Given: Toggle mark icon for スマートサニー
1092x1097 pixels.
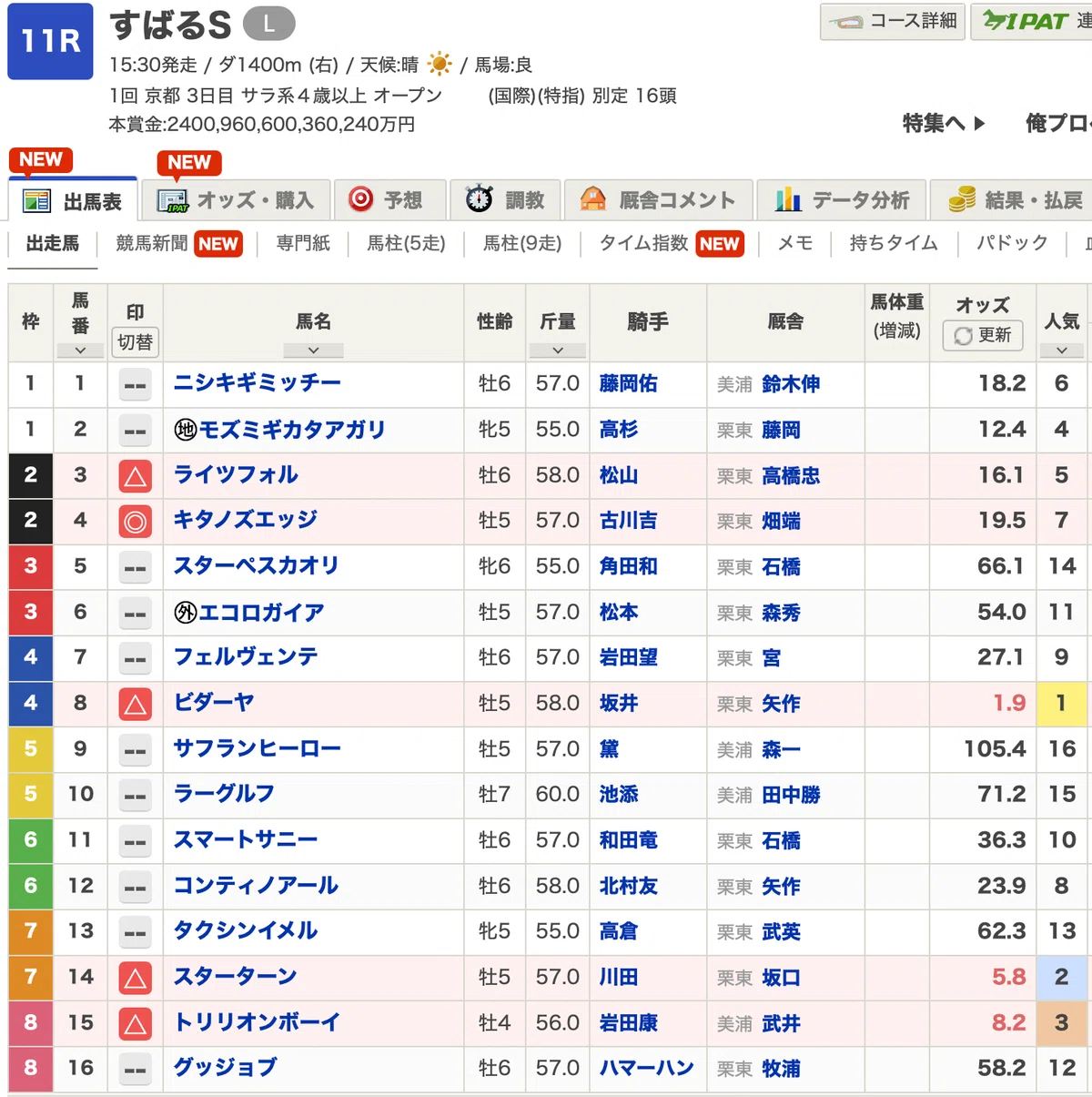Looking at the screenshot, I should 135,841.
